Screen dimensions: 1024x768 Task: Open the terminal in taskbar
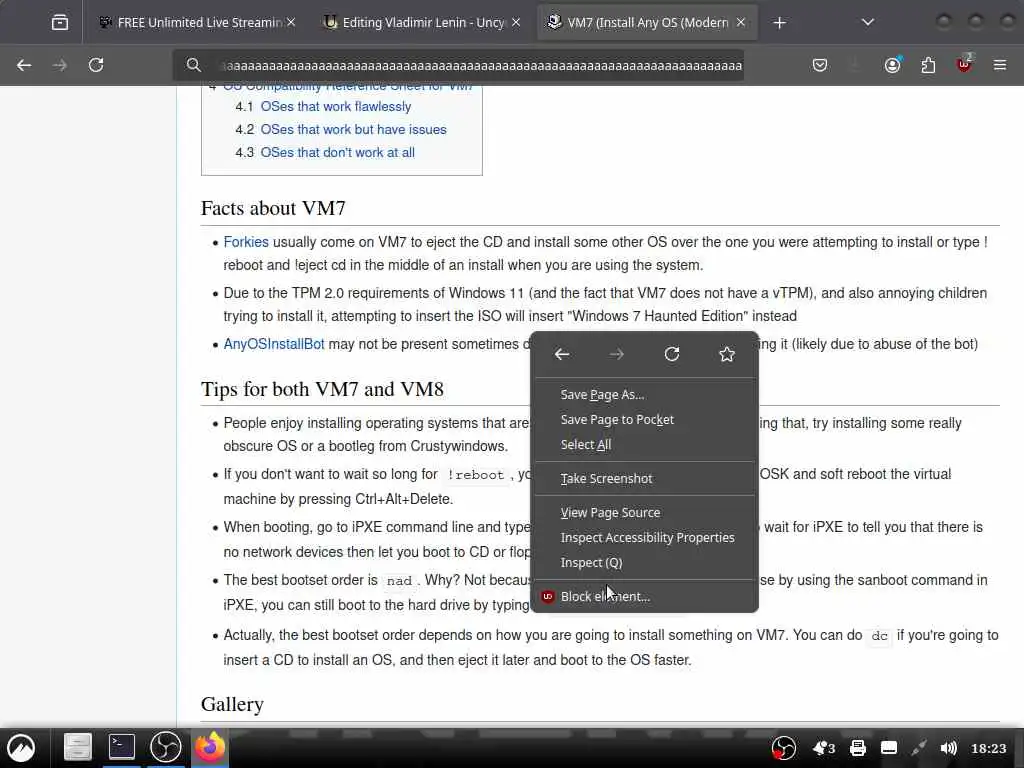click(121, 747)
